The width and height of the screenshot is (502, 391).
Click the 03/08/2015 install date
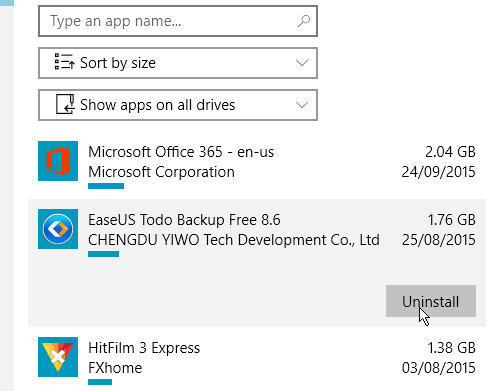(x=438, y=368)
